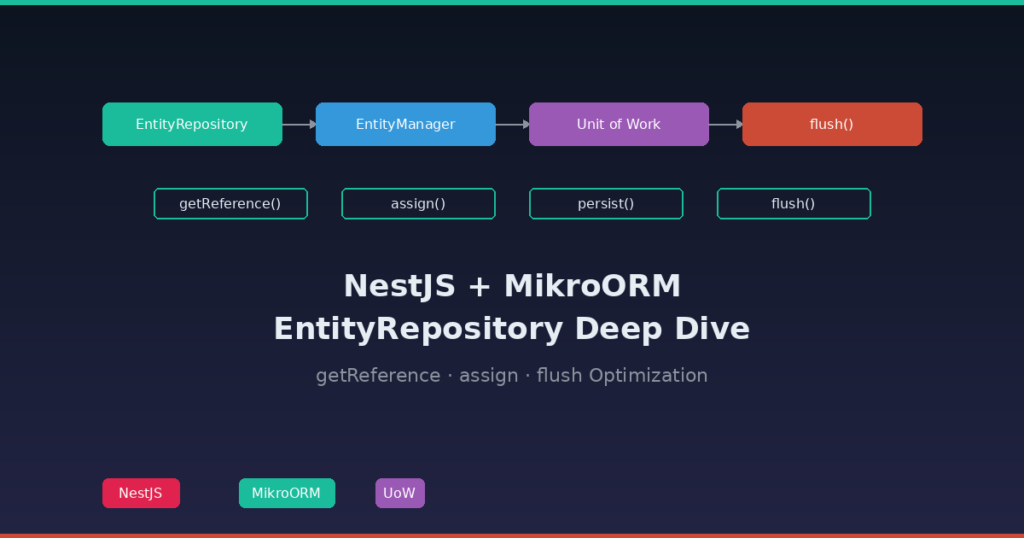
Task: Select the red filled flush() box
Action: (x=831, y=124)
